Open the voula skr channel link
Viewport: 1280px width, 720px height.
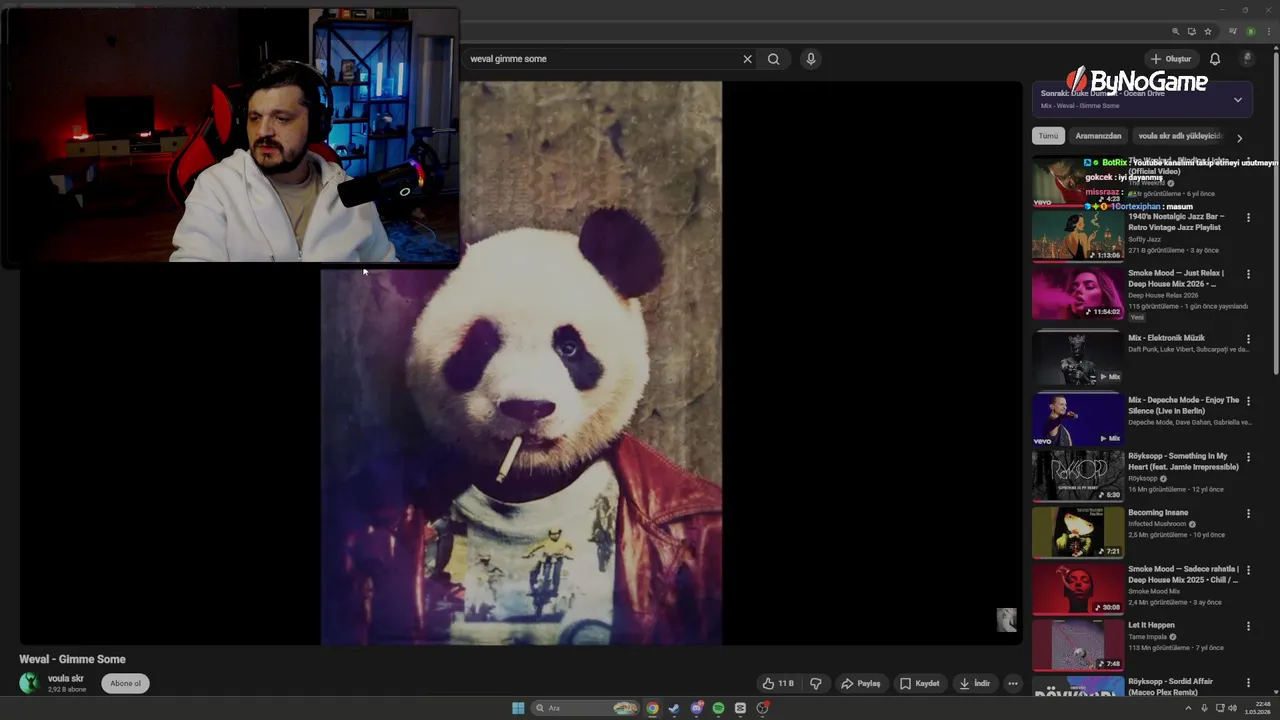[66, 679]
